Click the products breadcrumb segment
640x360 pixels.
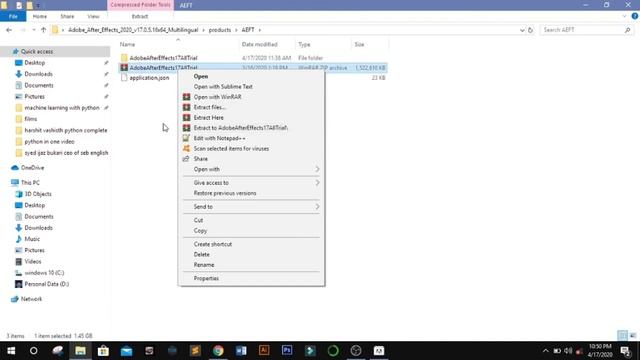[x=220, y=30]
